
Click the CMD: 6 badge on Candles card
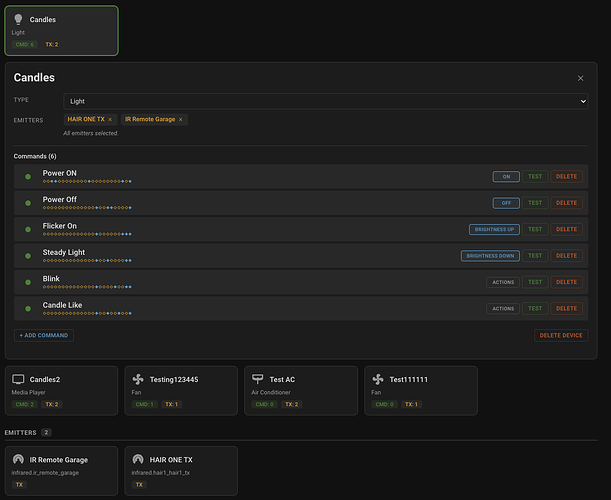click(25, 44)
